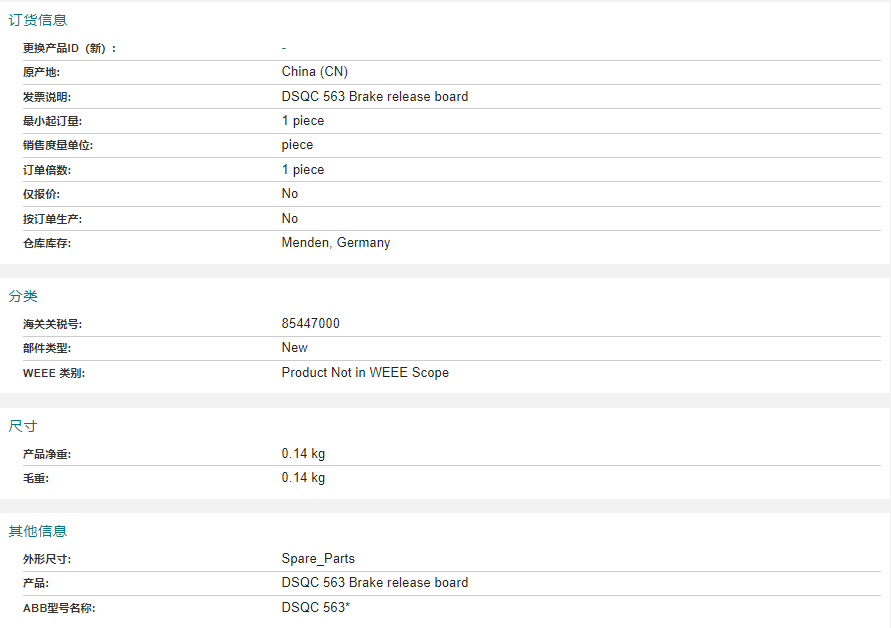Click the 产品 DSQC 563 Brake release board value
The image size is (891, 628).
[374, 583]
